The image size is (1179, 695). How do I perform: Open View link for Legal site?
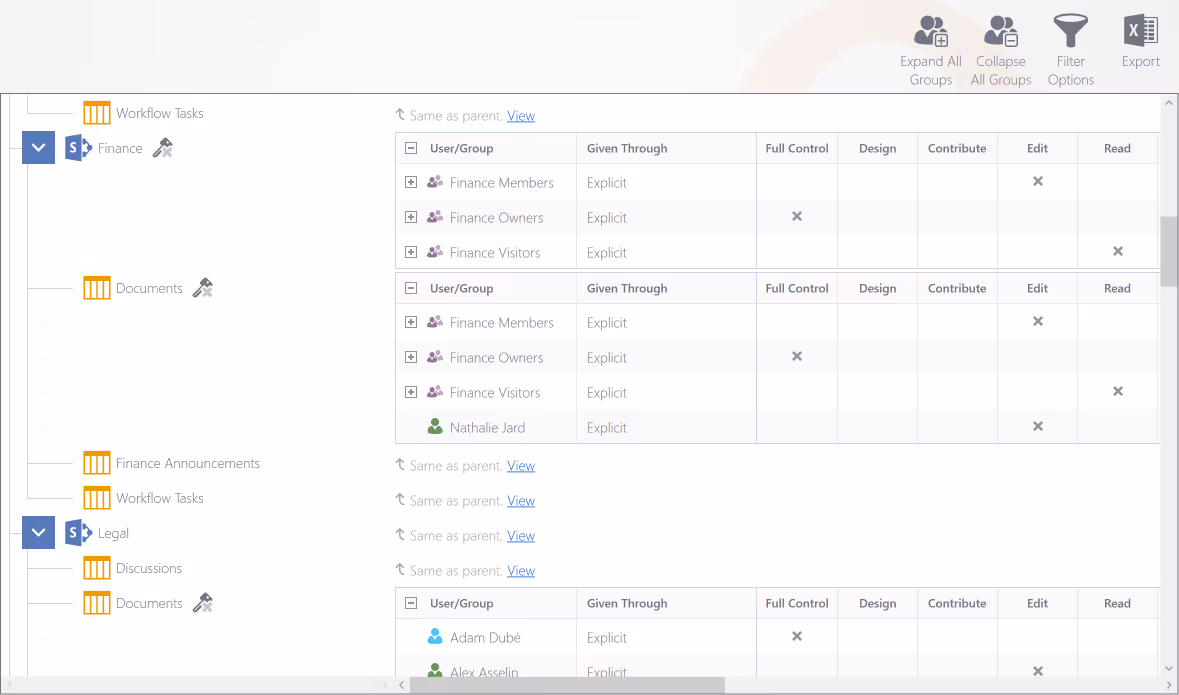521,536
